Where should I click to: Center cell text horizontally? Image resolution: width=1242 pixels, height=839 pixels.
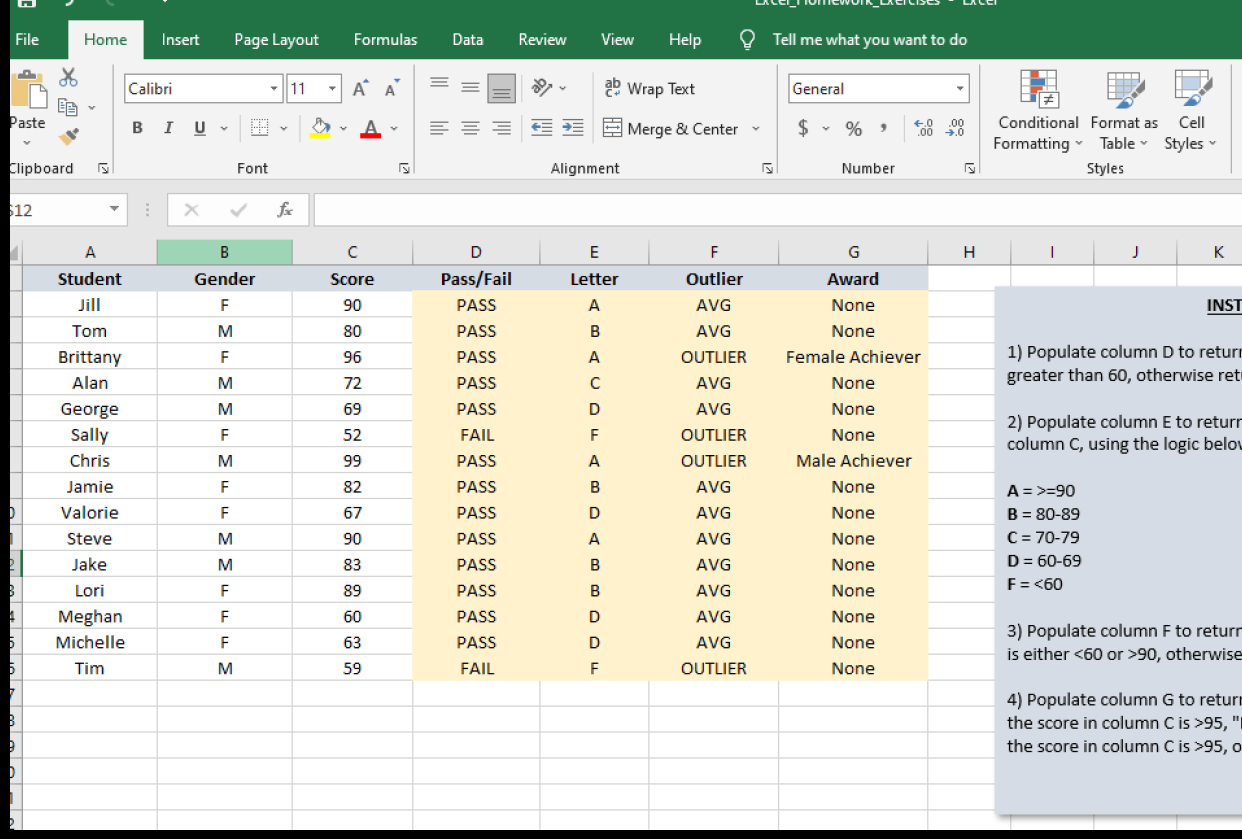pyautogui.click(x=470, y=129)
